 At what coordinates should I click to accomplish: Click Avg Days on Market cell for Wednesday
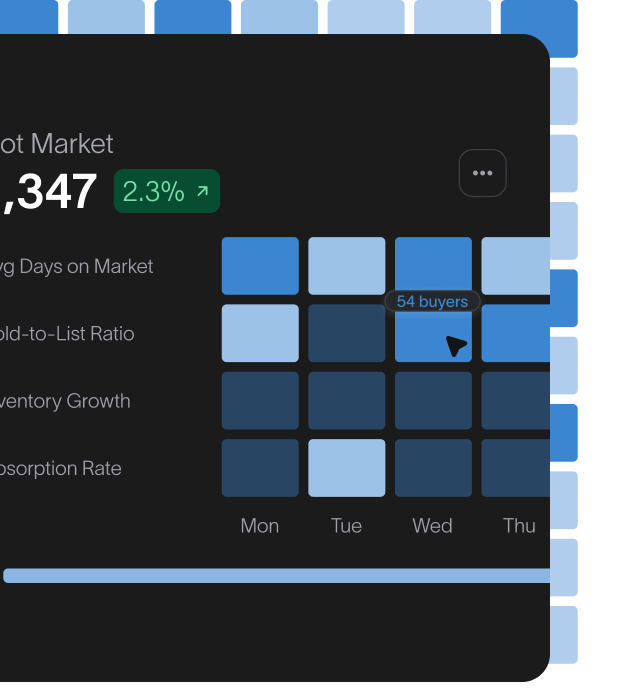[x=433, y=264]
